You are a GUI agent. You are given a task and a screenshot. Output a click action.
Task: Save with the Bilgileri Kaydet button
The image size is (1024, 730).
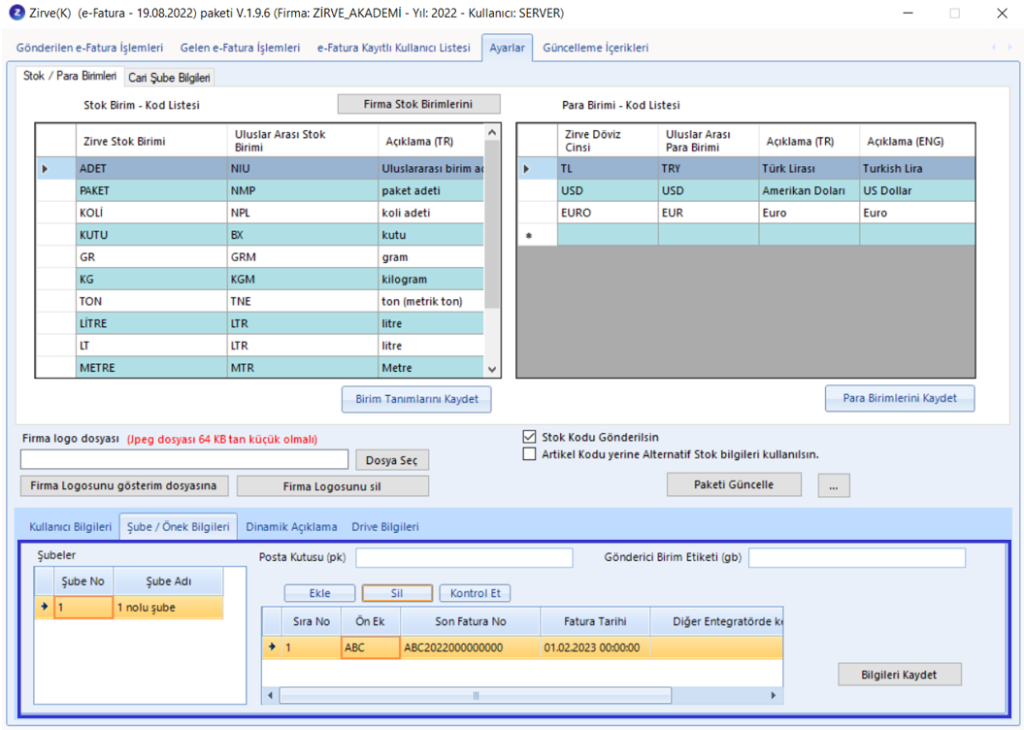point(899,674)
